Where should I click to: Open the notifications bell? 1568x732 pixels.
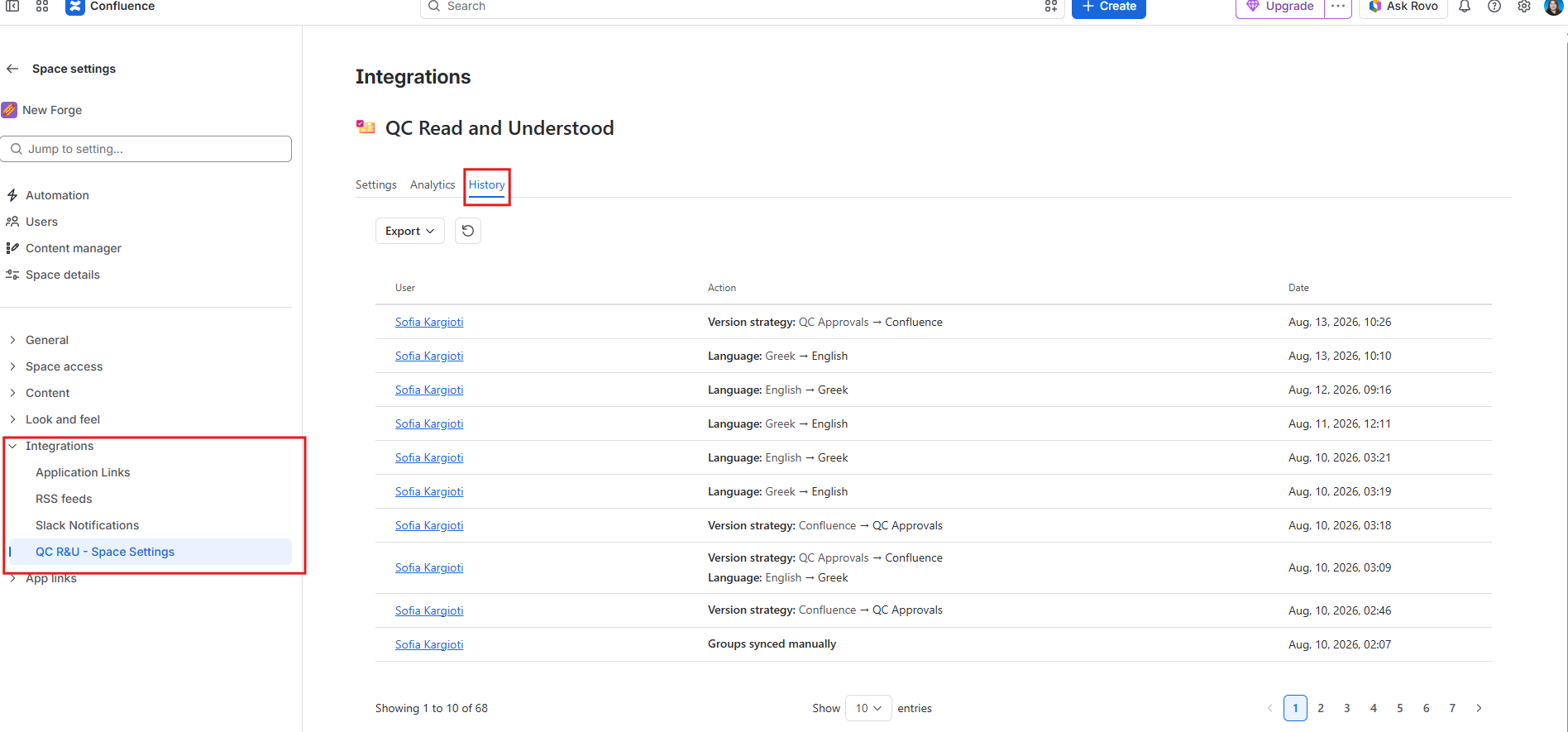click(x=1465, y=7)
